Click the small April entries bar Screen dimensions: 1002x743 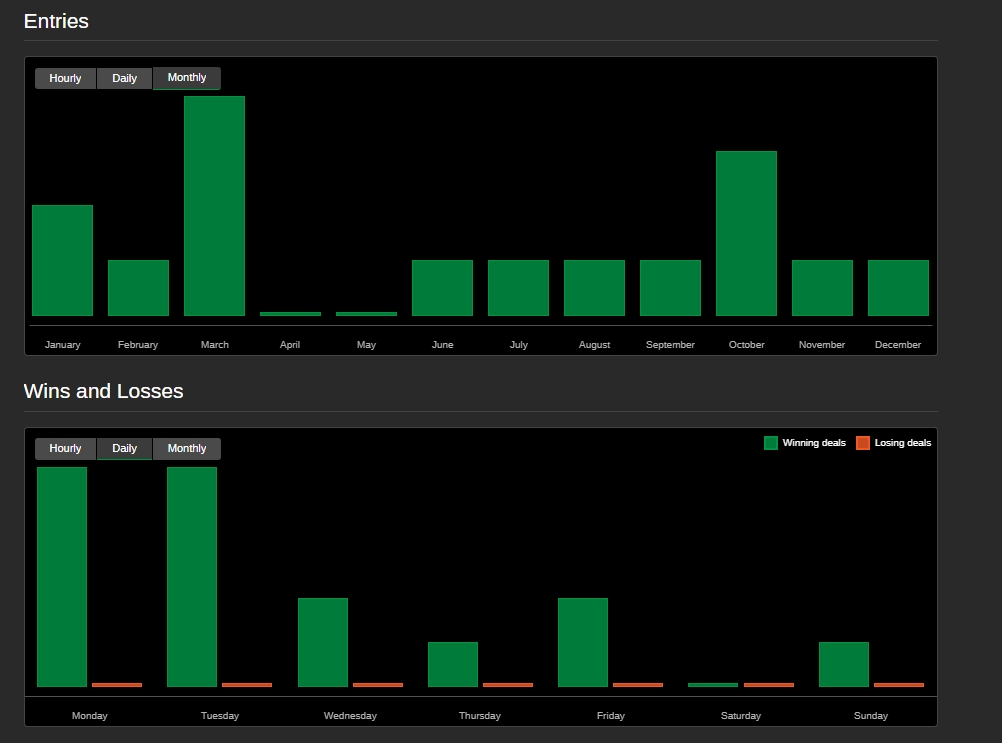coord(290,314)
